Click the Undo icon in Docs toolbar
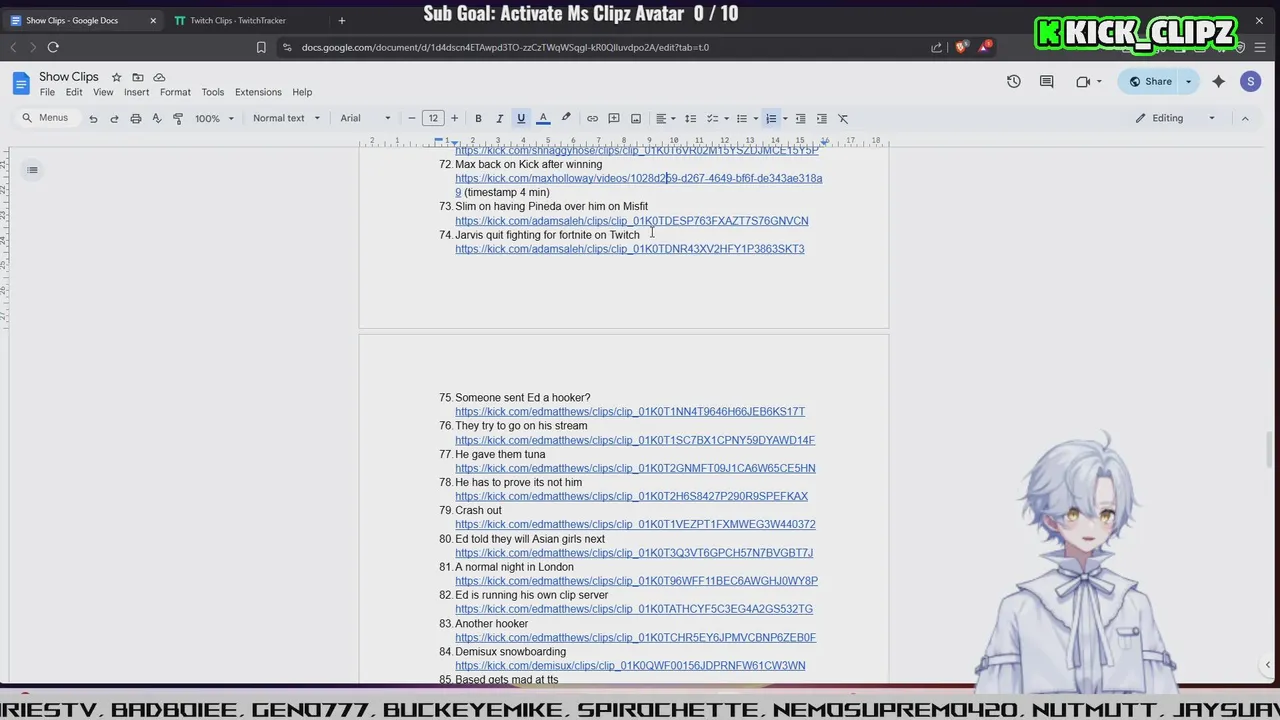This screenshot has width=1280, height=720. click(x=93, y=118)
